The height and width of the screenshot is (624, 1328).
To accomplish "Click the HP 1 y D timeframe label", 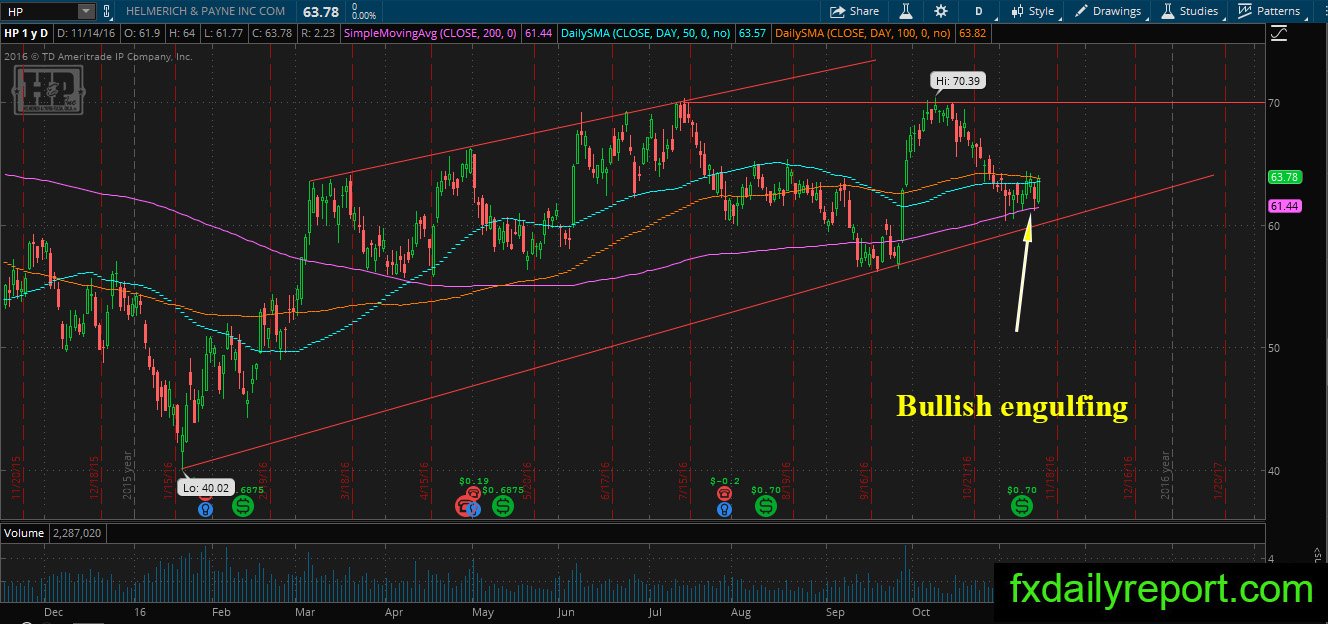I will coord(26,34).
